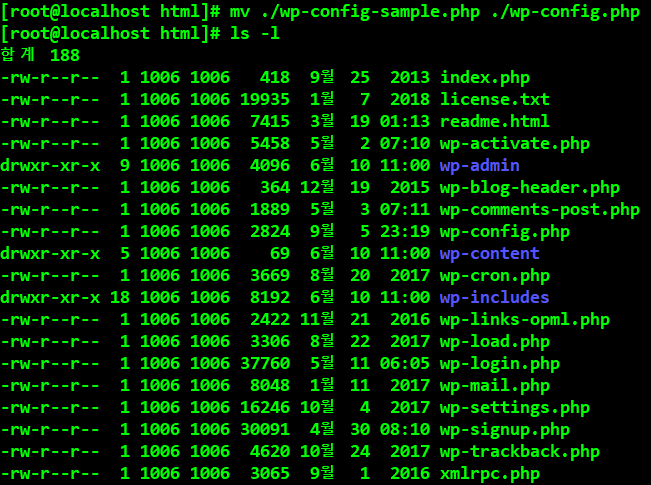
Task: Click file size 37760 of wp-login.php
Action: pos(265,364)
